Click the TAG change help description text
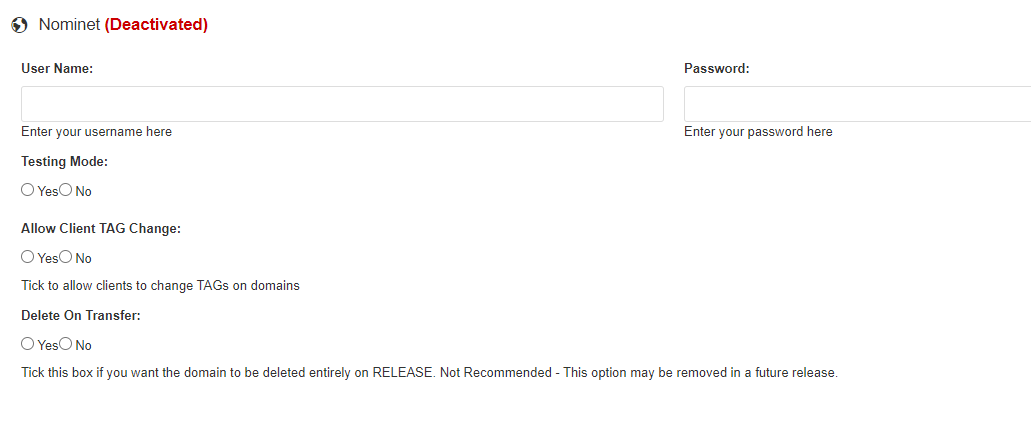 click(160, 286)
